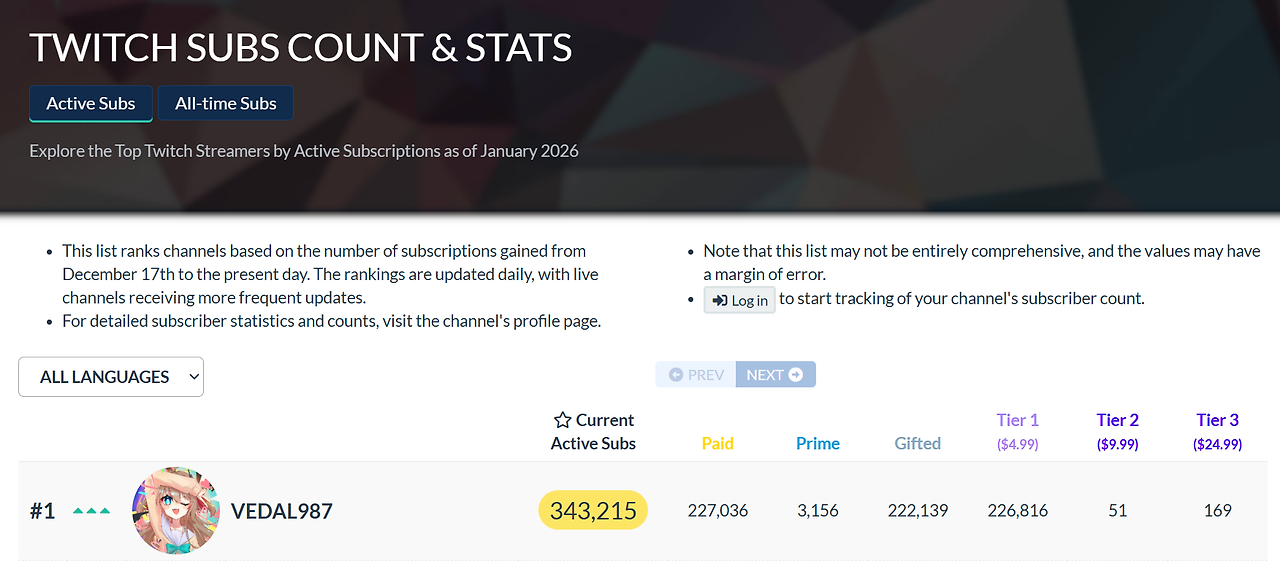Viewport: 1280px width, 561px height.
Task: Click the Current Active Subs column header
Action: click(x=594, y=431)
